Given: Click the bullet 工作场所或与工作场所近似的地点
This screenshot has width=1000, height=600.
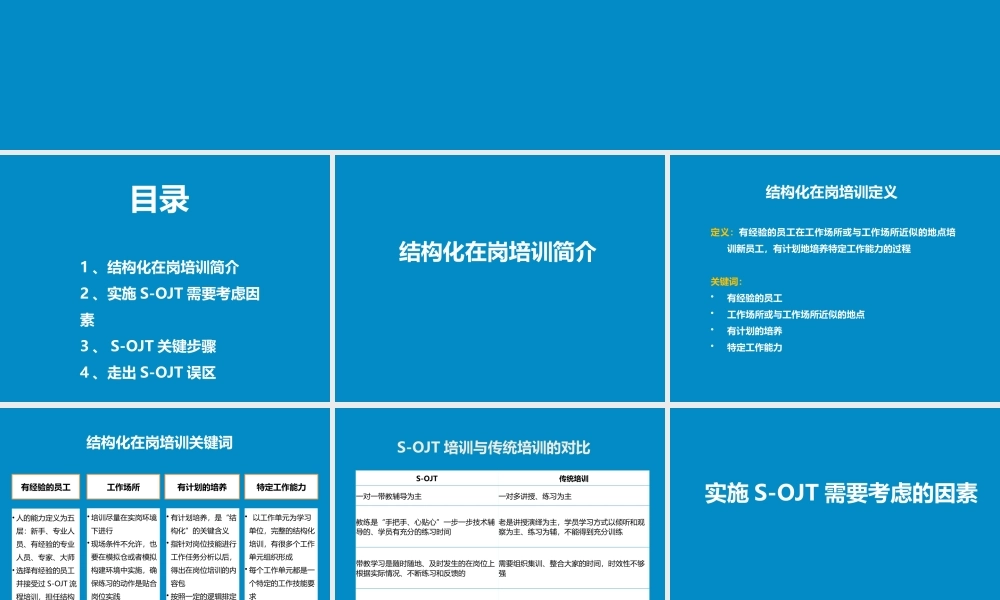Looking at the screenshot, I should [796, 314].
